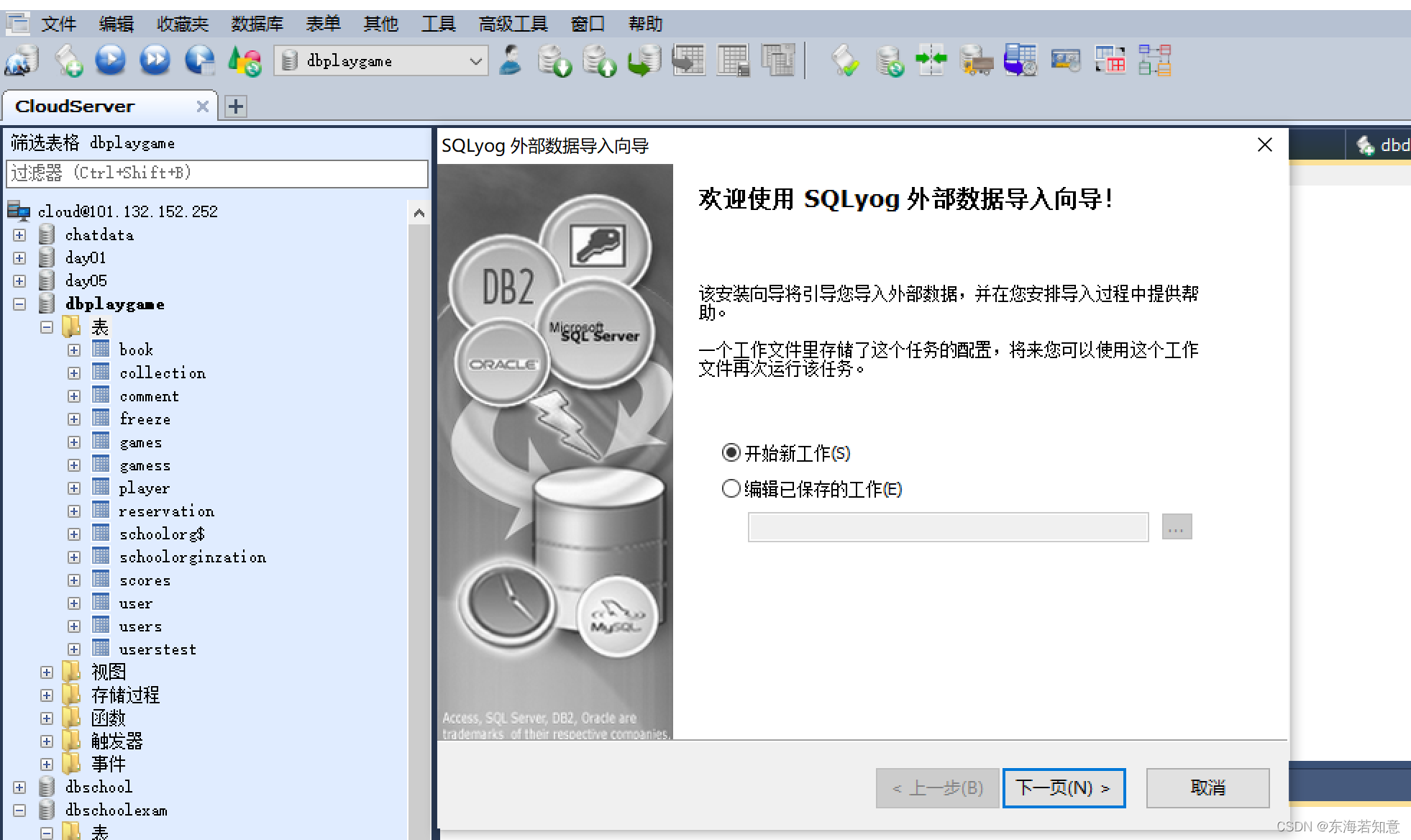Viewport: 1411px width, 840px height.
Task: Click the new connection toolbar icon
Action: click(x=22, y=60)
